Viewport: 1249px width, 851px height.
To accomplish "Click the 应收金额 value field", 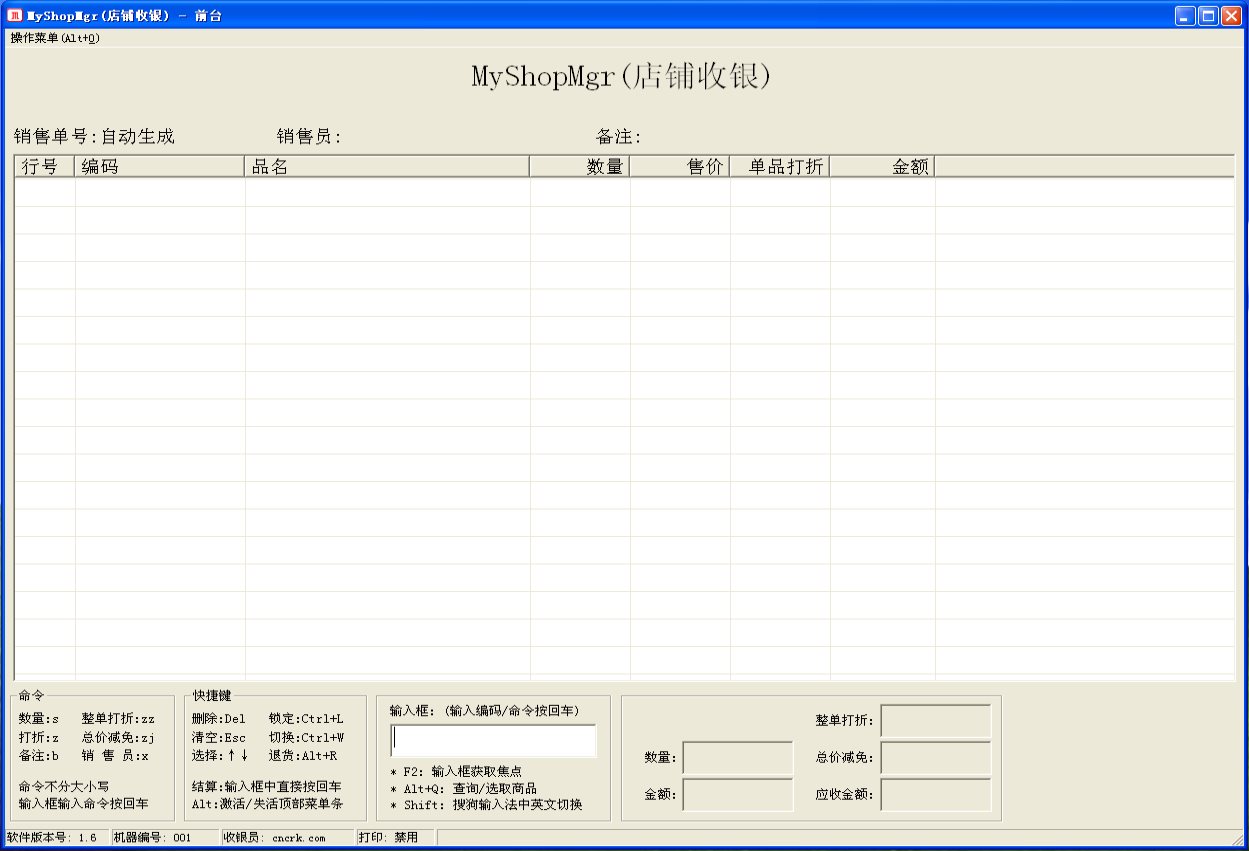I will (x=935, y=795).
